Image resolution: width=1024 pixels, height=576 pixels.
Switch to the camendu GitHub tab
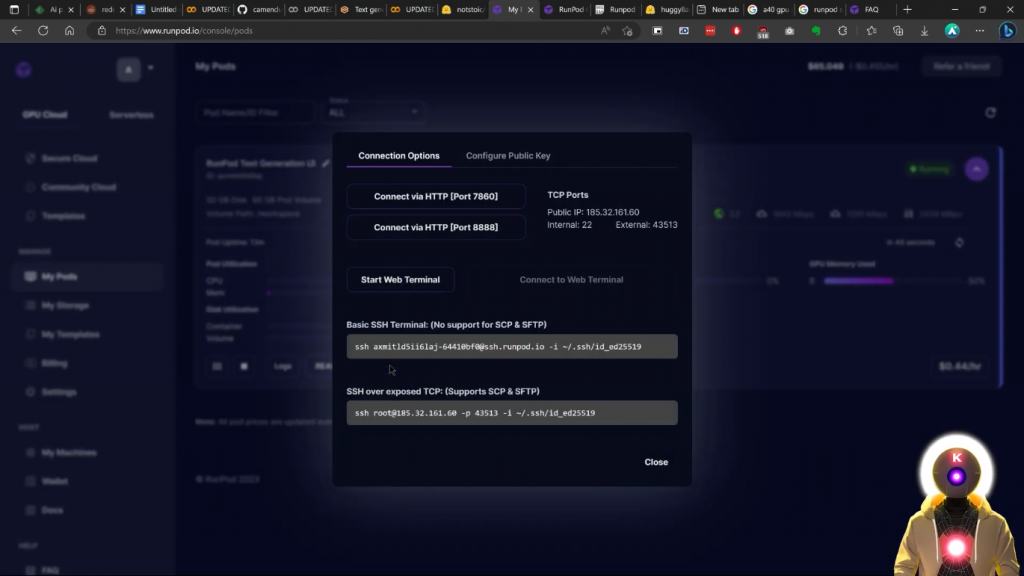(x=259, y=10)
